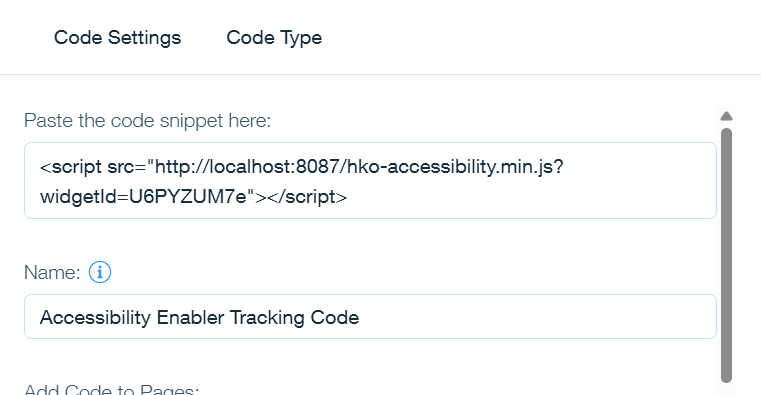Click the word 'Accessibility' in Name field
The width and height of the screenshot is (761, 395).
96,317
